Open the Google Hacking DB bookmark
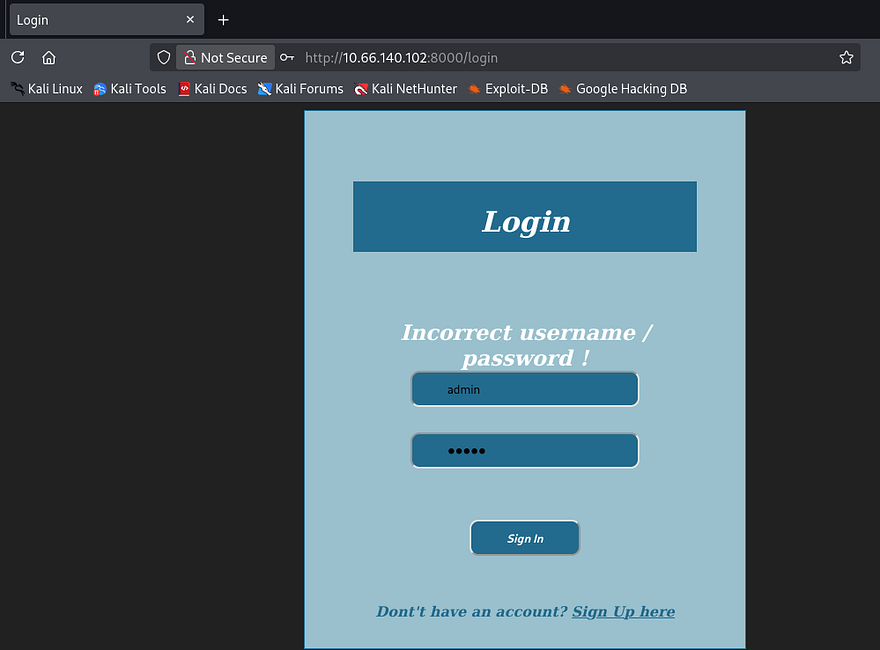The image size is (880, 650). tap(622, 89)
